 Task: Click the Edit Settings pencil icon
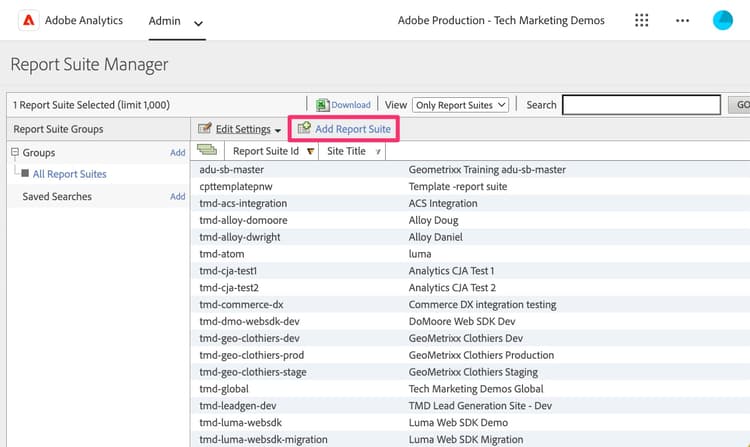[205, 129]
